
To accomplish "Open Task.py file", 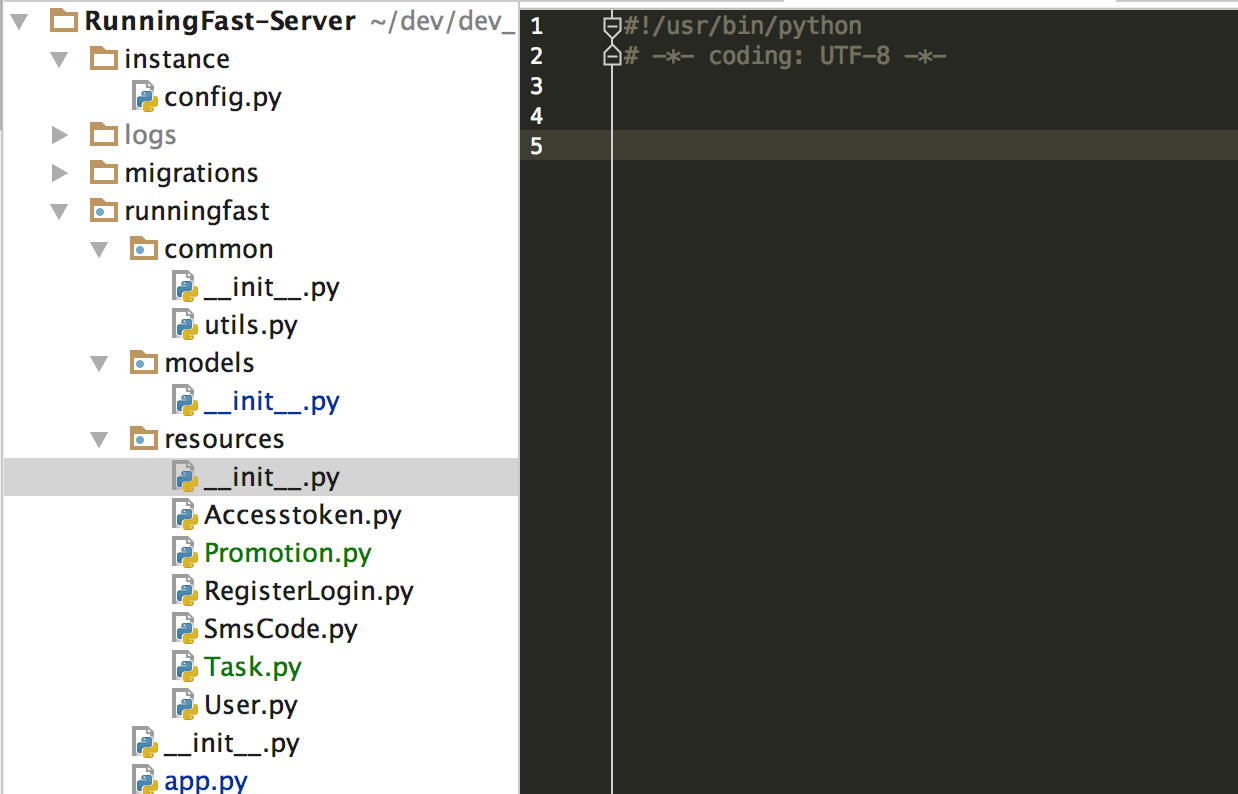I will (x=252, y=667).
